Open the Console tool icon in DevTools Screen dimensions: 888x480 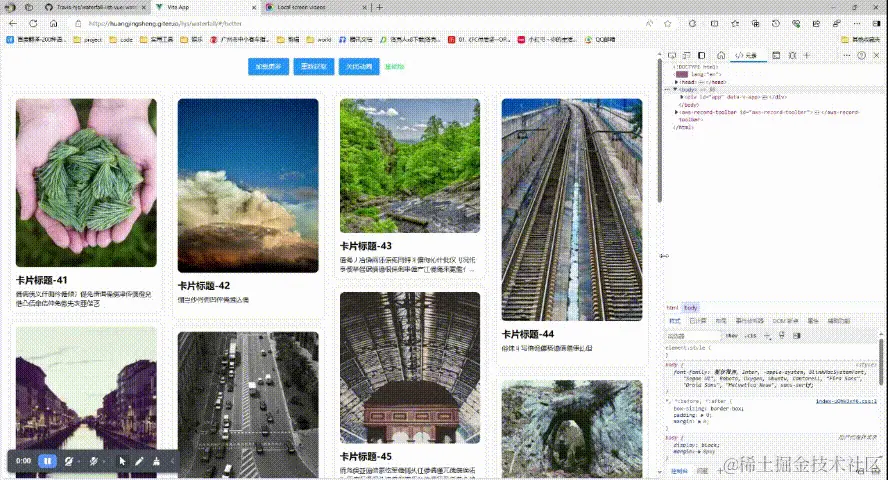pyautogui.click(x=776, y=55)
